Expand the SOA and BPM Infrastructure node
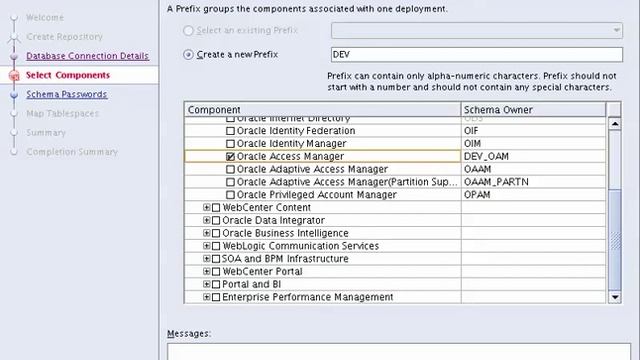Viewport: 640px width, 360px height. pyautogui.click(x=207, y=258)
